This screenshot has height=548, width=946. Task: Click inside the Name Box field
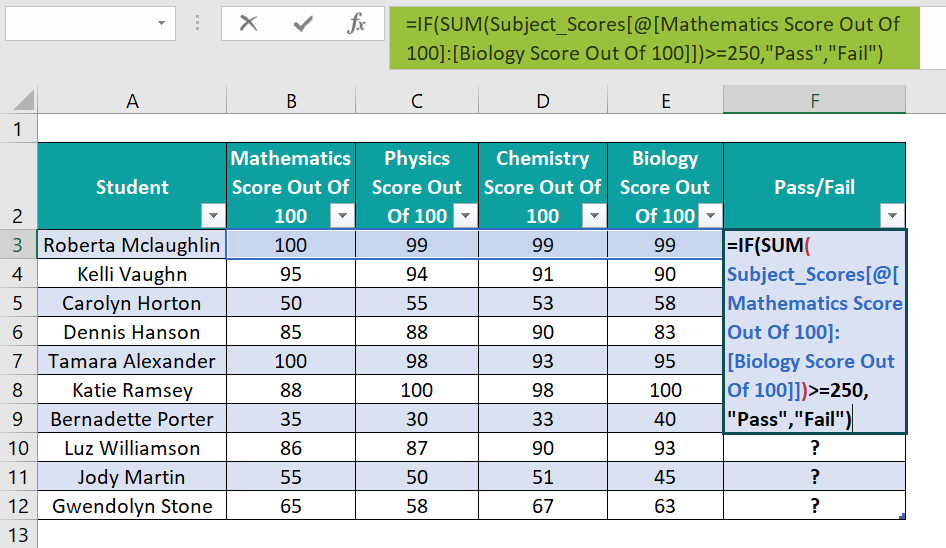pos(80,24)
